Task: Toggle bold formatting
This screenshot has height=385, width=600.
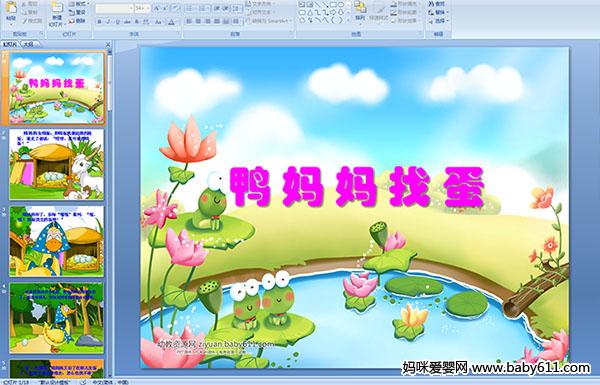Action: point(99,22)
